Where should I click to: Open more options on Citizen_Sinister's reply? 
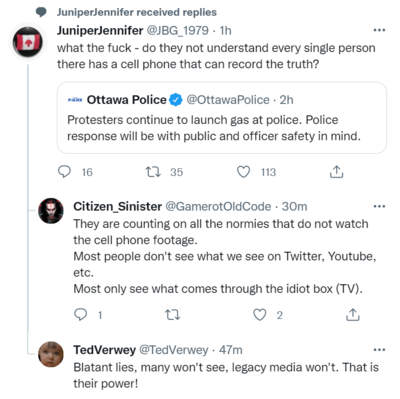(x=379, y=206)
